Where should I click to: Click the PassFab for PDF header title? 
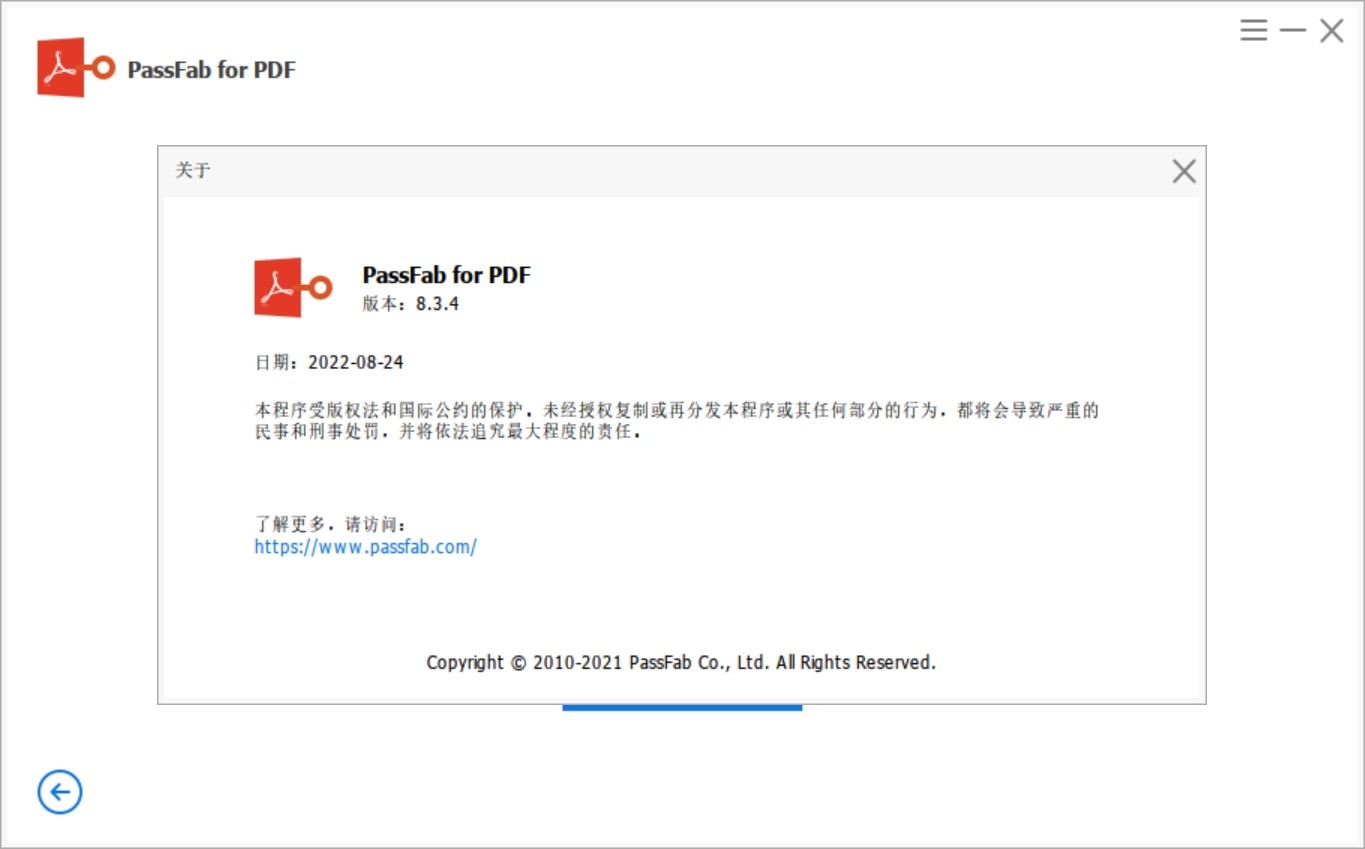tap(212, 69)
